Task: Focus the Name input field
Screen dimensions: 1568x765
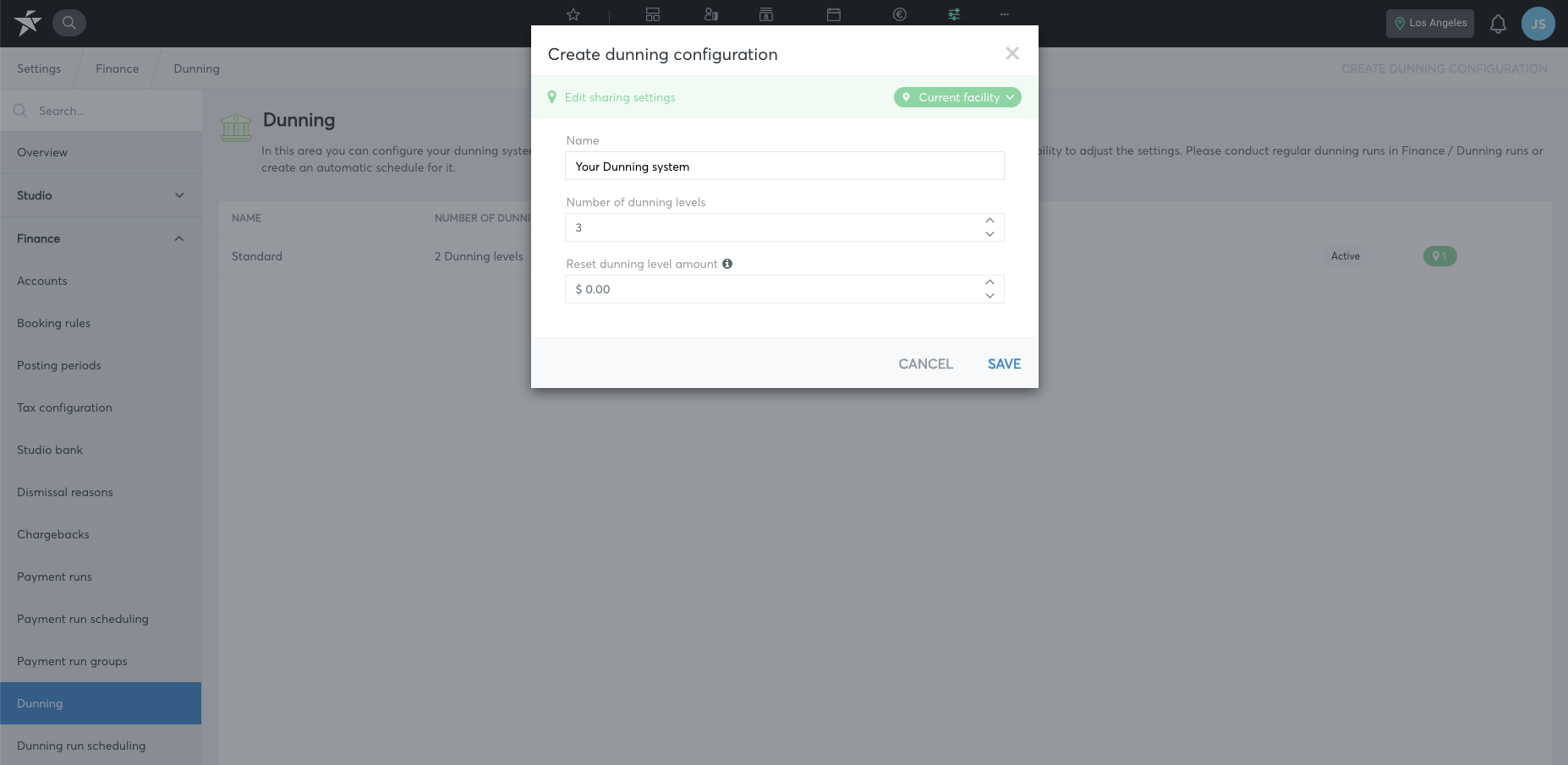Action: (x=784, y=166)
